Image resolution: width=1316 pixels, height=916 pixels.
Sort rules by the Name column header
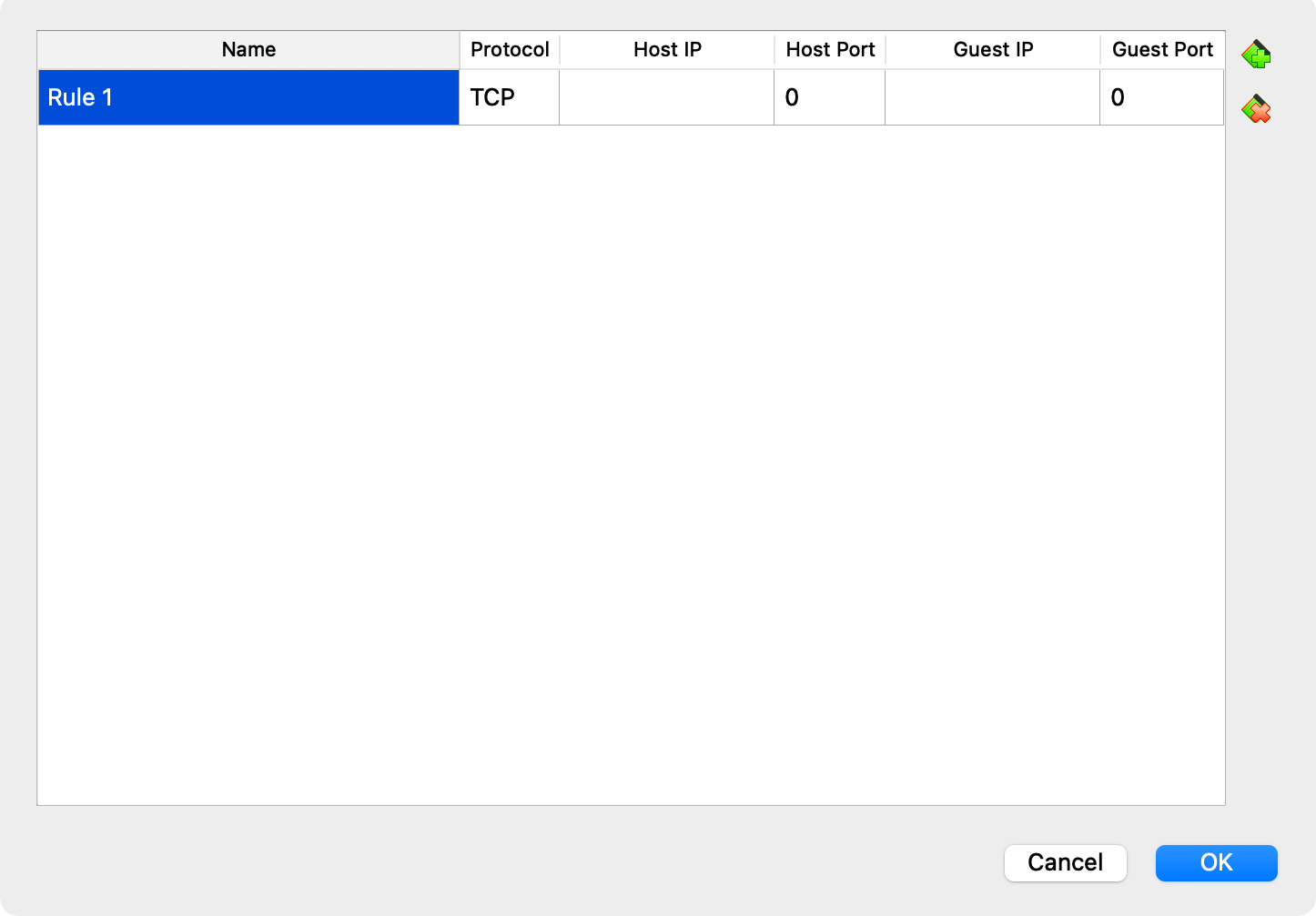point(248,50)
